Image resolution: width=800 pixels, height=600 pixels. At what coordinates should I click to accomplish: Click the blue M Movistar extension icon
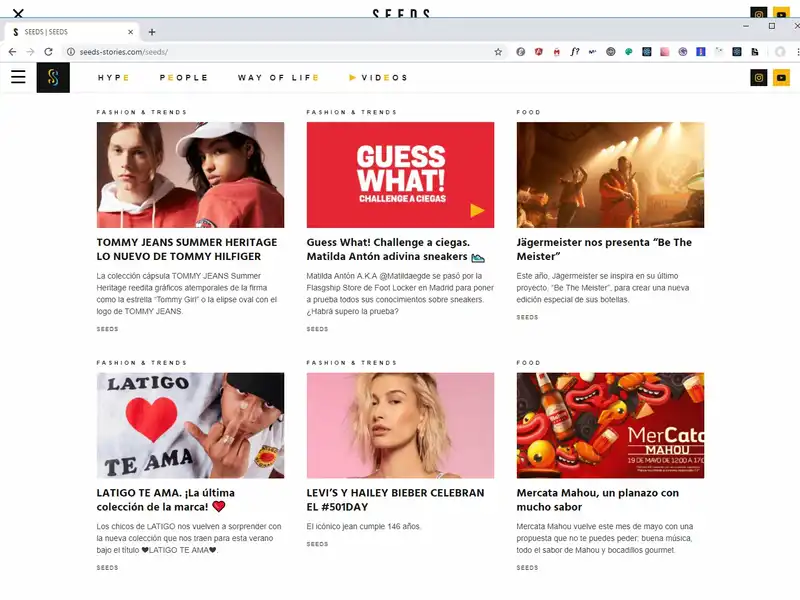click(592, 52)
